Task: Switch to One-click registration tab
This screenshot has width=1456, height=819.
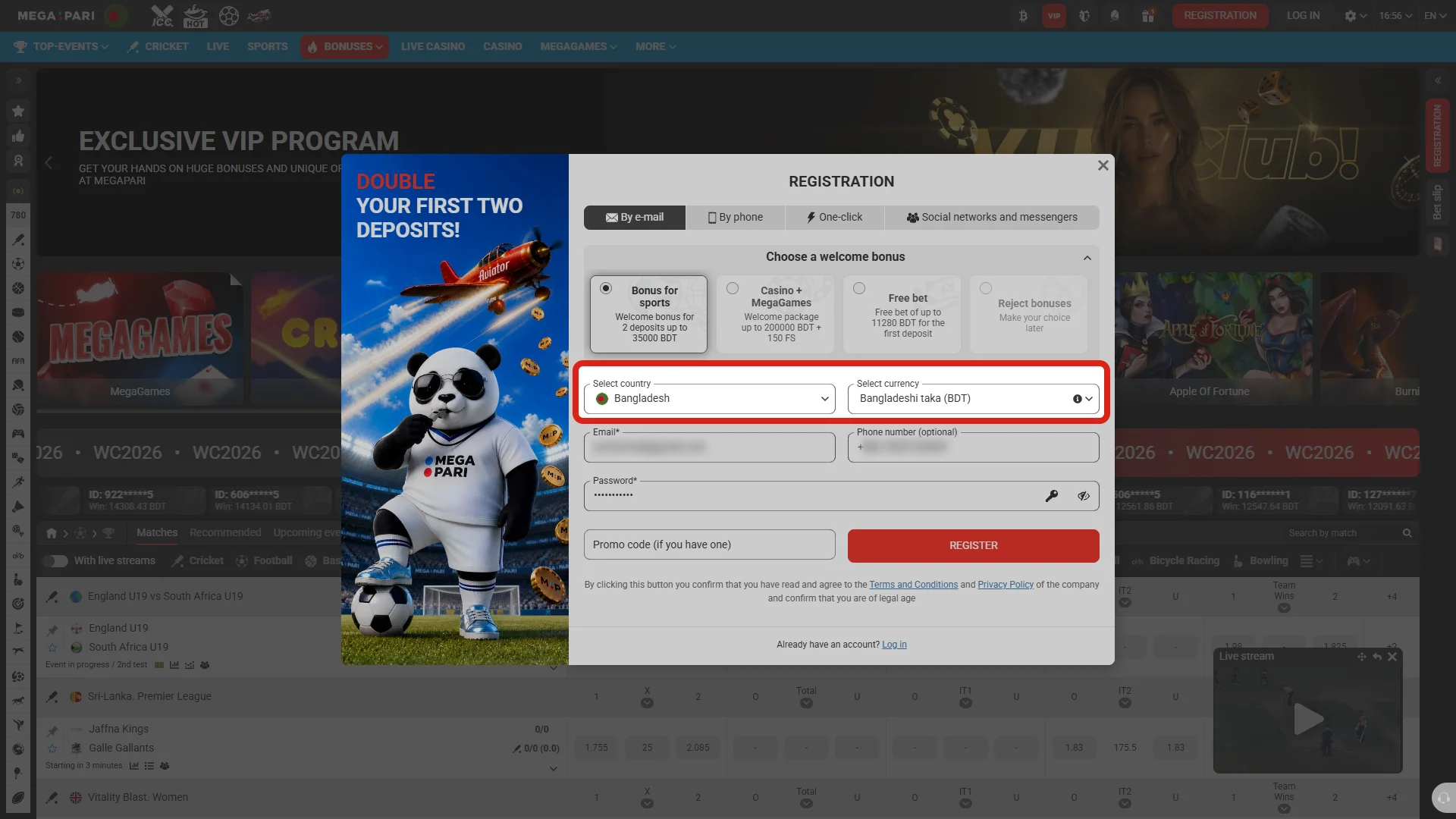Action: point(835,218)
